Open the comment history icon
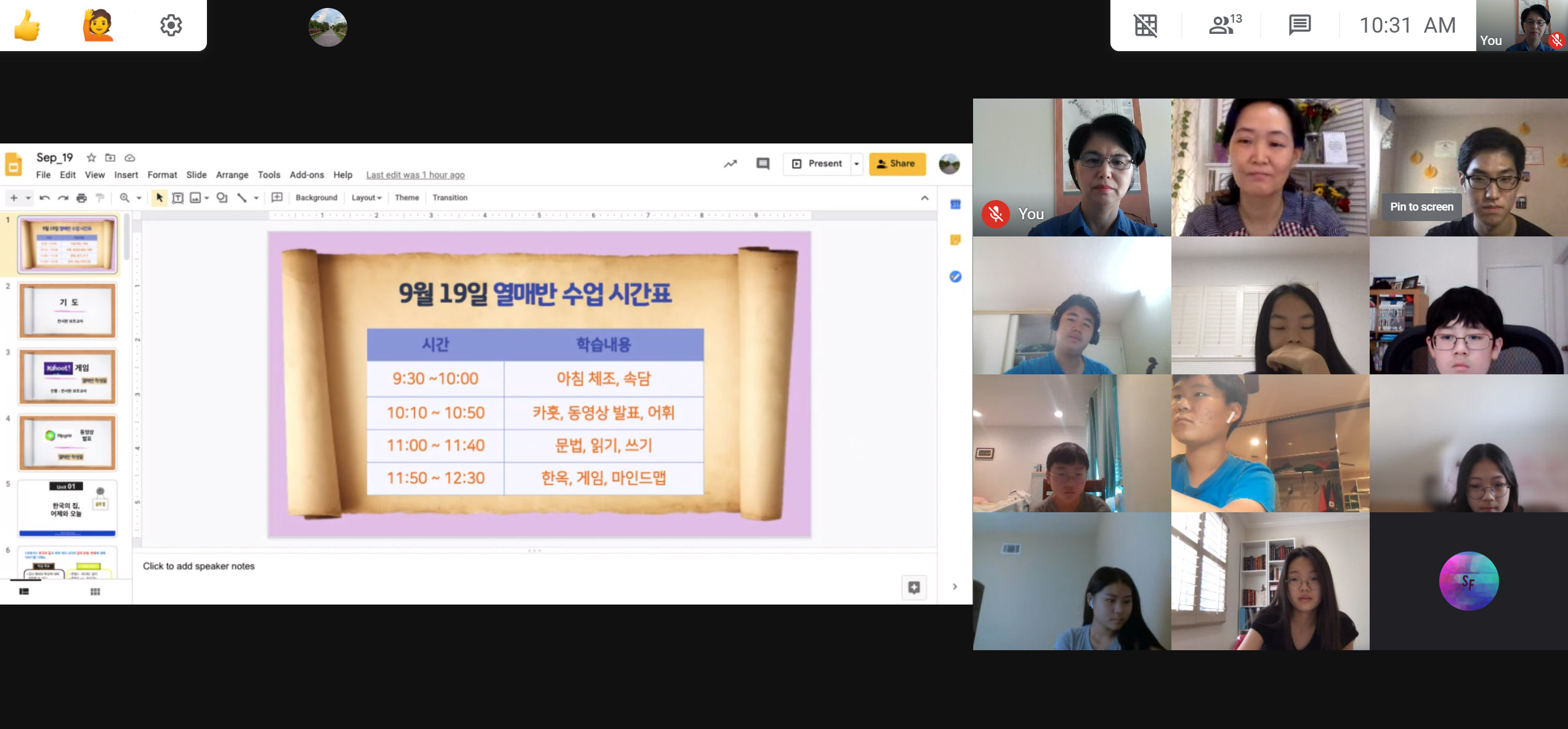 click(x=763, y=164)
